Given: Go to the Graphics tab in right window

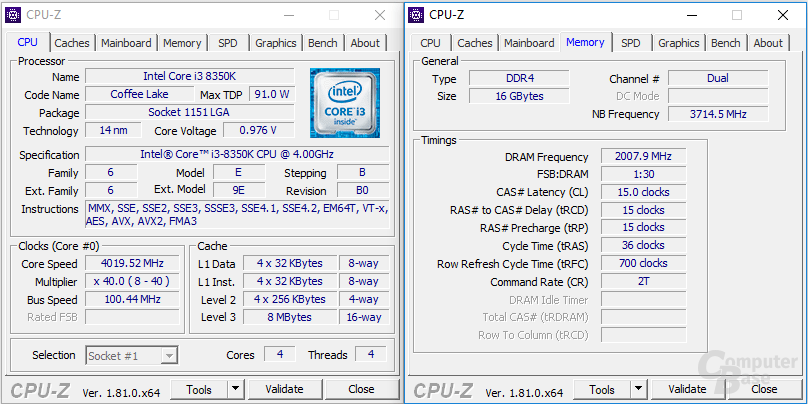Looking at the screenshot, I should (x=678, y=43).
